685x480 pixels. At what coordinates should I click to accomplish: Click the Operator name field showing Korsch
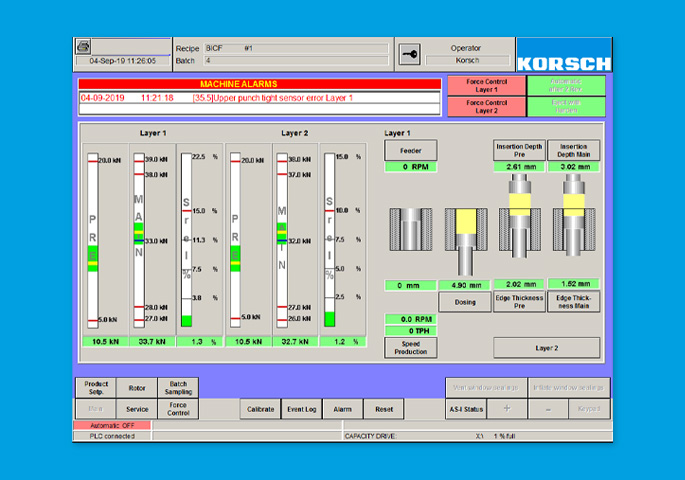(x=467, y=60)
